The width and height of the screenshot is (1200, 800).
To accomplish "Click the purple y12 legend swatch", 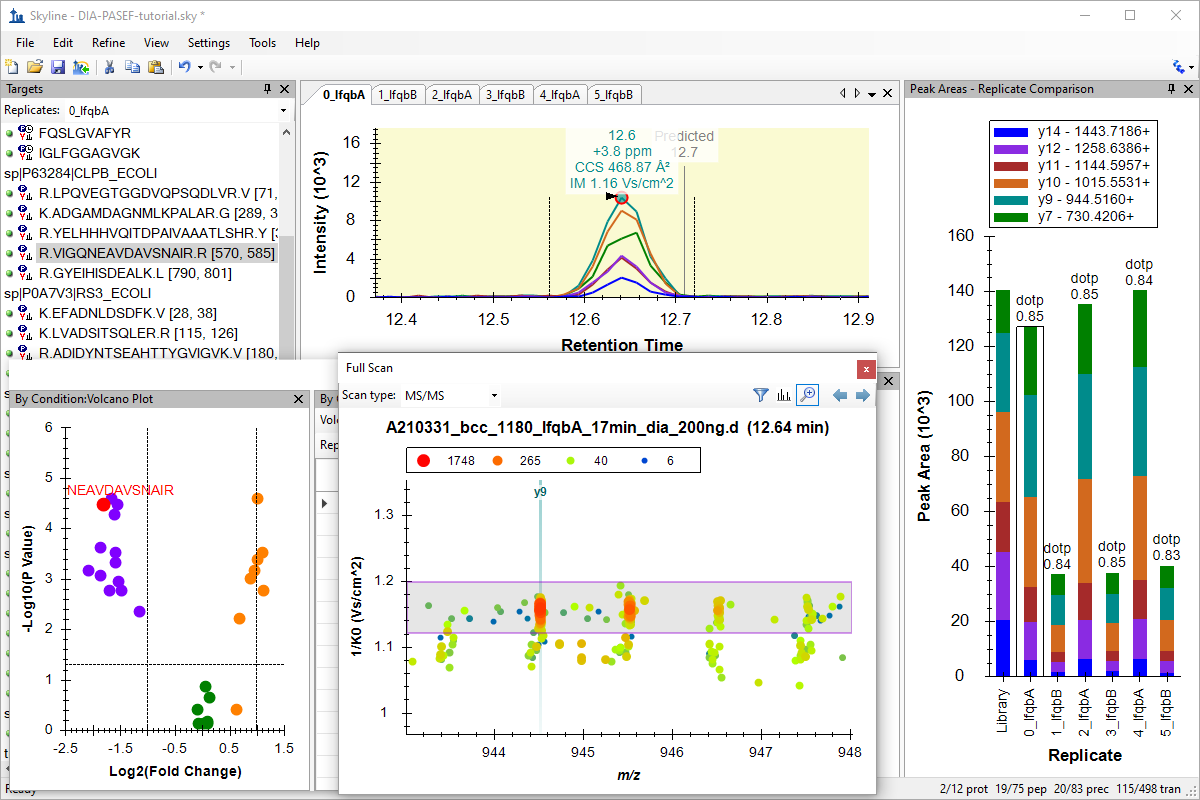I will (x=1012, y=148).
